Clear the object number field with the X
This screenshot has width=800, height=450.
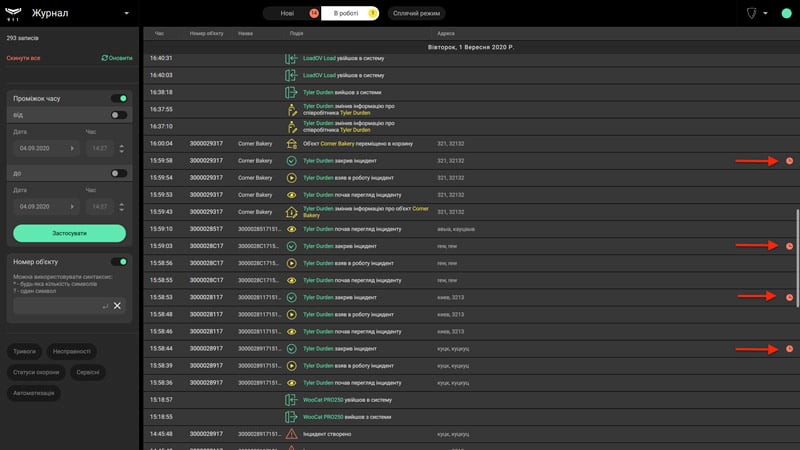tap(117, 306)
